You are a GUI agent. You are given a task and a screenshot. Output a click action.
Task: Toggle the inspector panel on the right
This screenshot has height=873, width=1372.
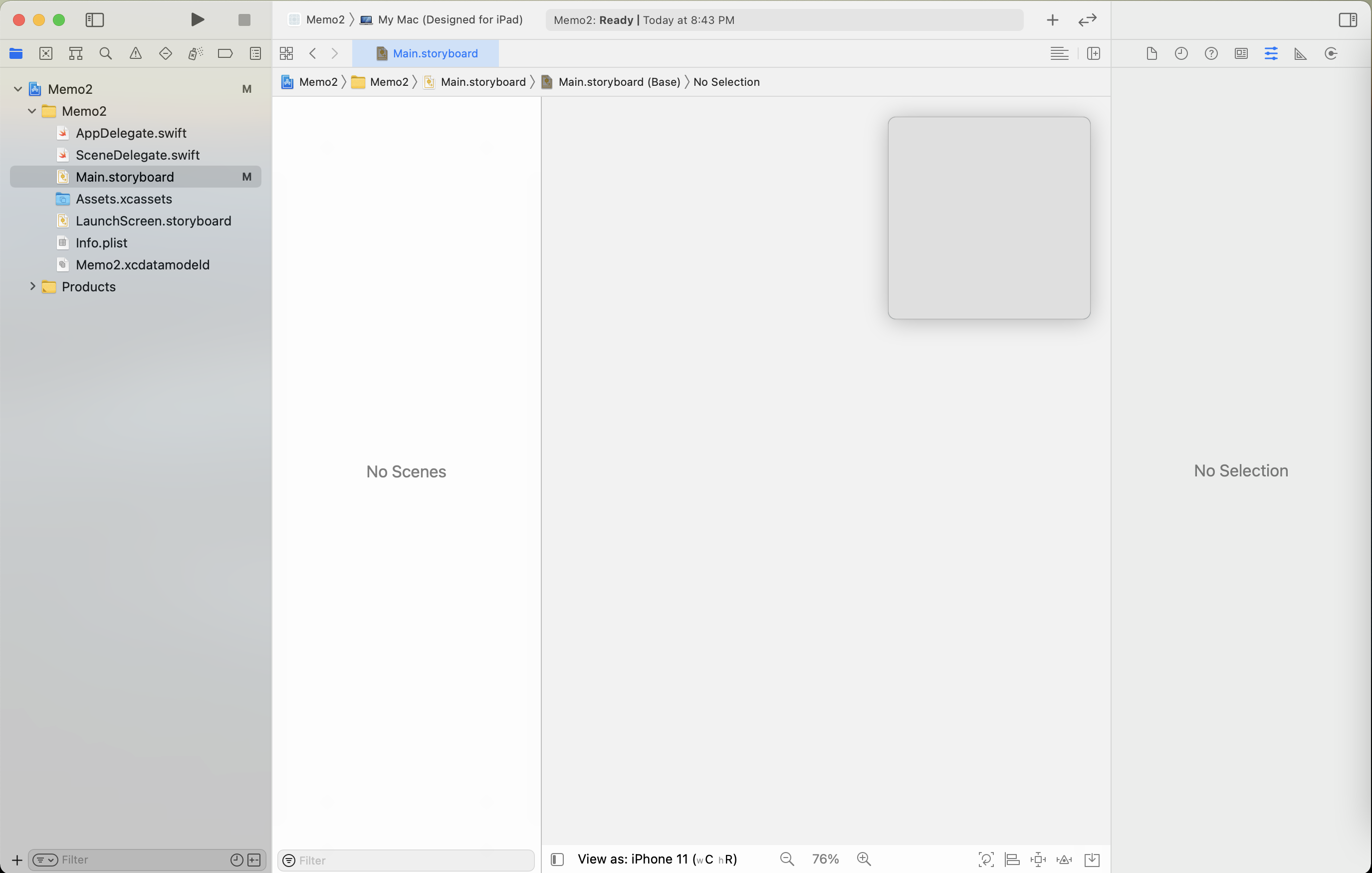[1347, 20]
